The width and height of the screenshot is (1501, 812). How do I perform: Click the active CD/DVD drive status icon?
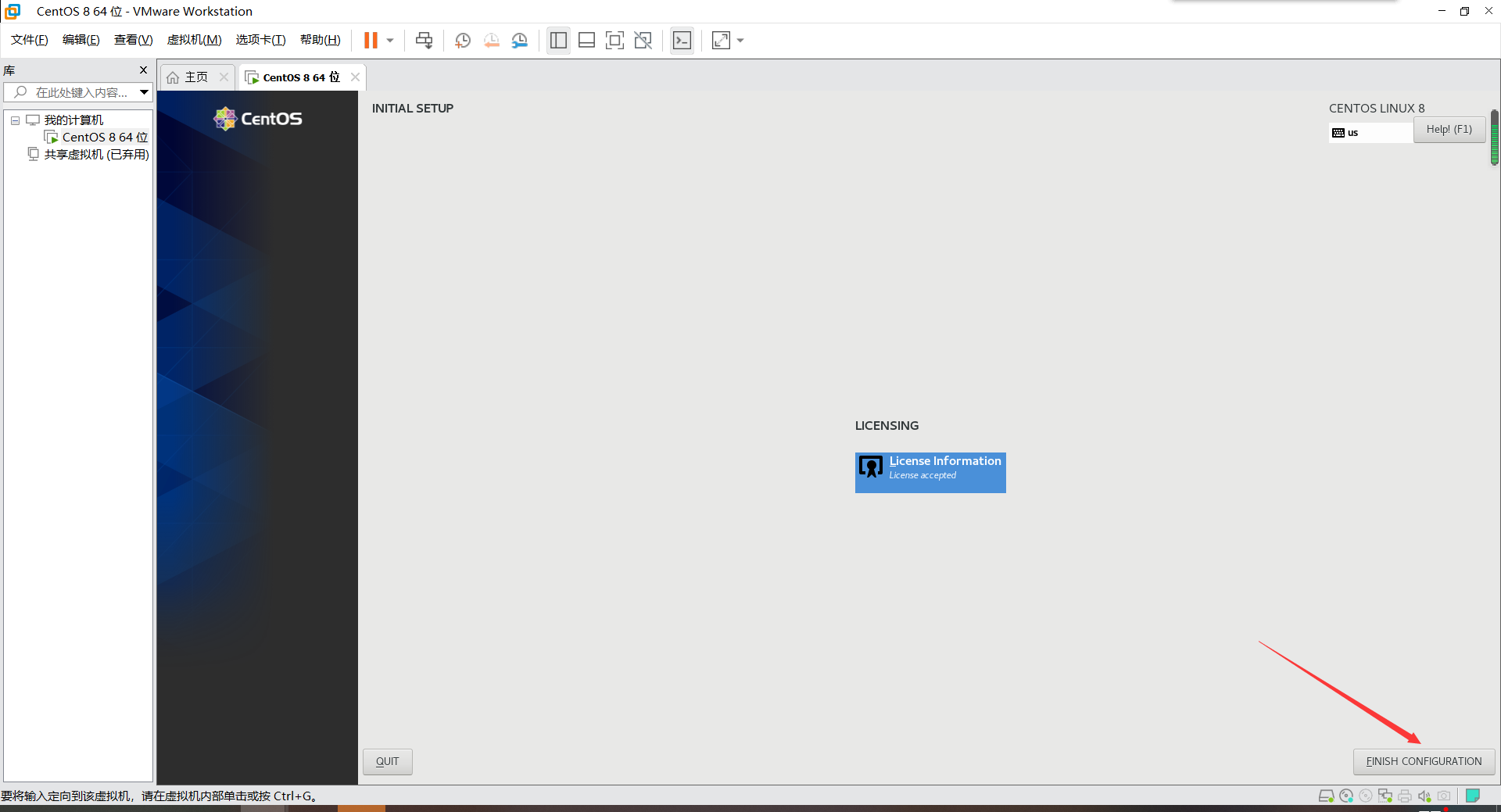(1346, 796)
